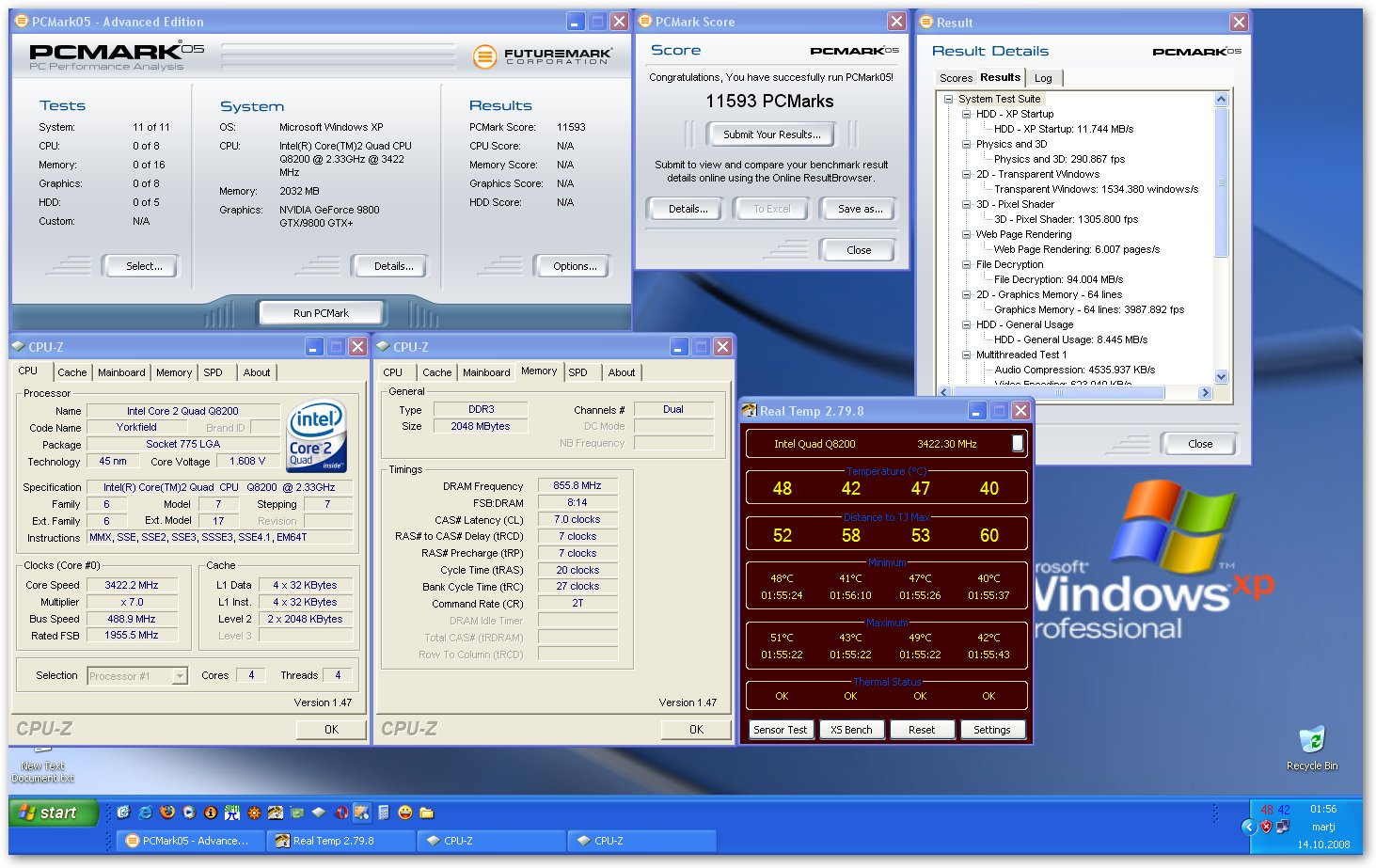The width and height of the screenshot is (1376, 868).
Task: Select 'Graphics Memory - 64 lines: 3987.892 fps' row
Action: [x=1089, y=309]
